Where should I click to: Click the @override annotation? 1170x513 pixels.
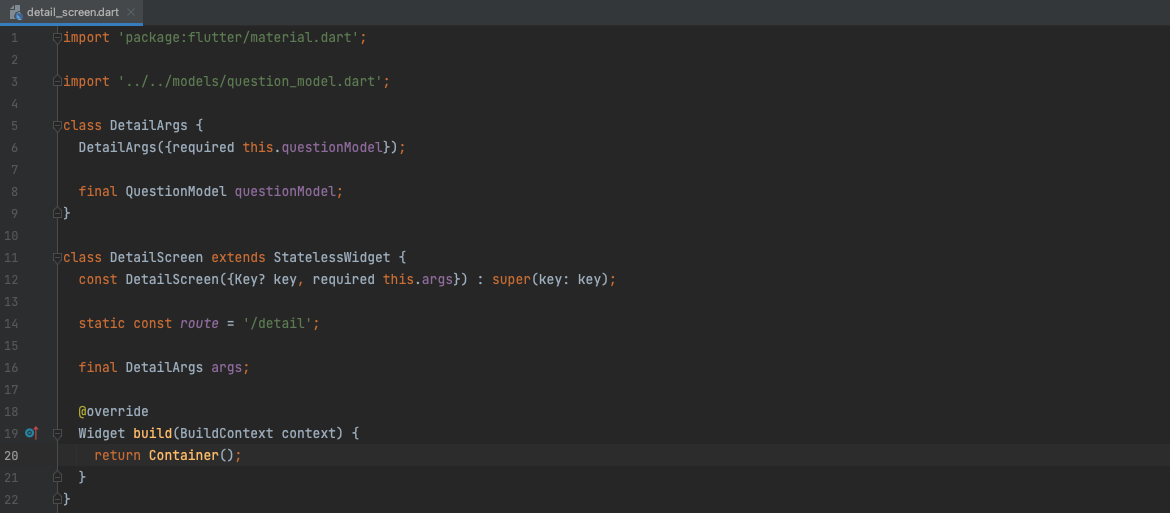coord(113,411)
